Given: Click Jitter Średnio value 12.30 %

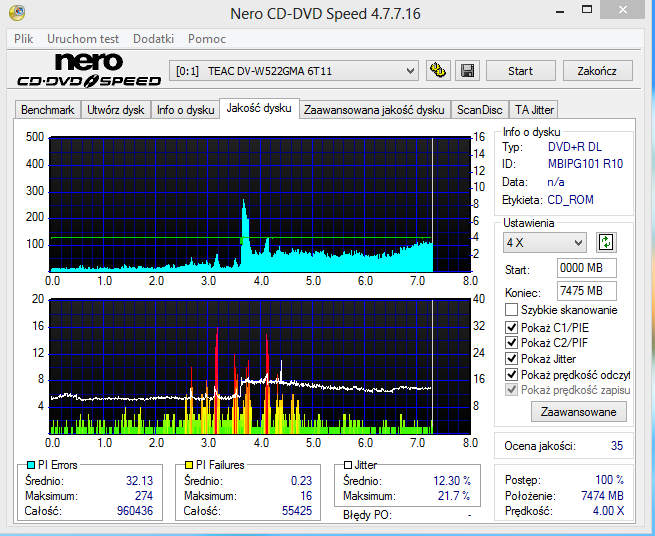Looking at the screenshot, I should pyautogui.click(x=452, y=481).
